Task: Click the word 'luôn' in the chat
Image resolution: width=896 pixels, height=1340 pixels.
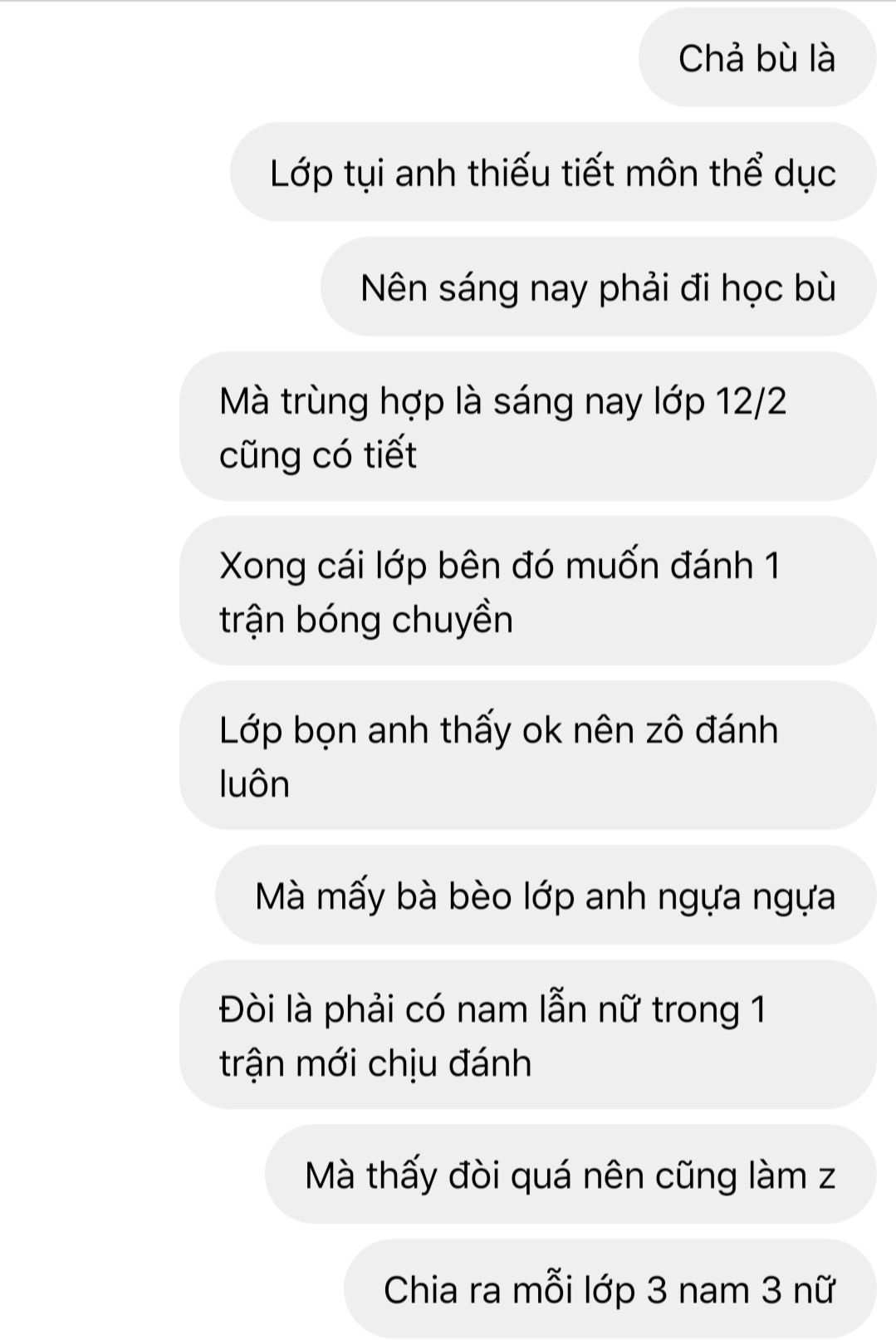Action: [x=254, y=784]
